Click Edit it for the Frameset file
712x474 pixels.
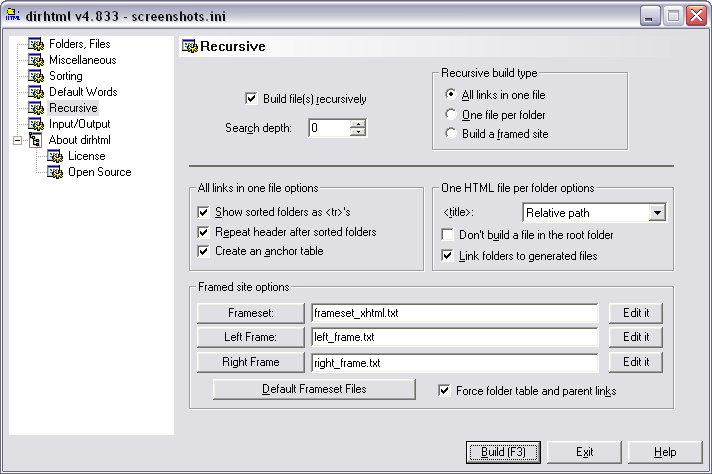click(636, 313)
